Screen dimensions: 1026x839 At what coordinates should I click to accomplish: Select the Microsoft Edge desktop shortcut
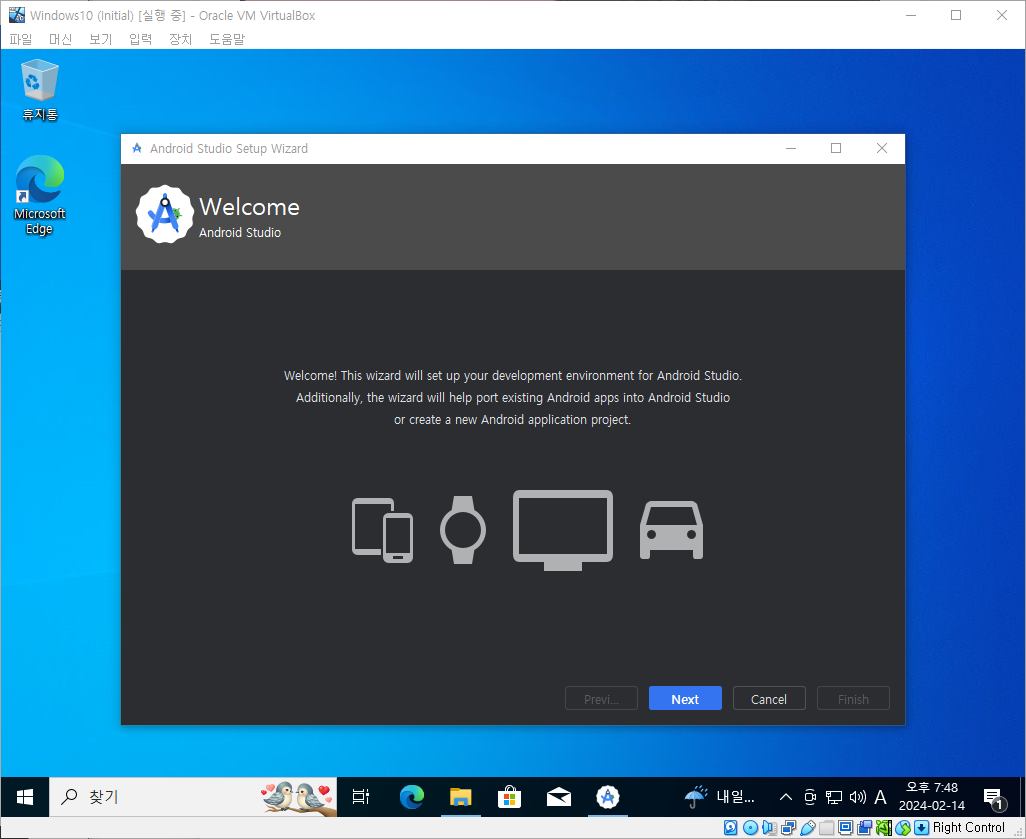pyautogui.click(x=40, y=195)
